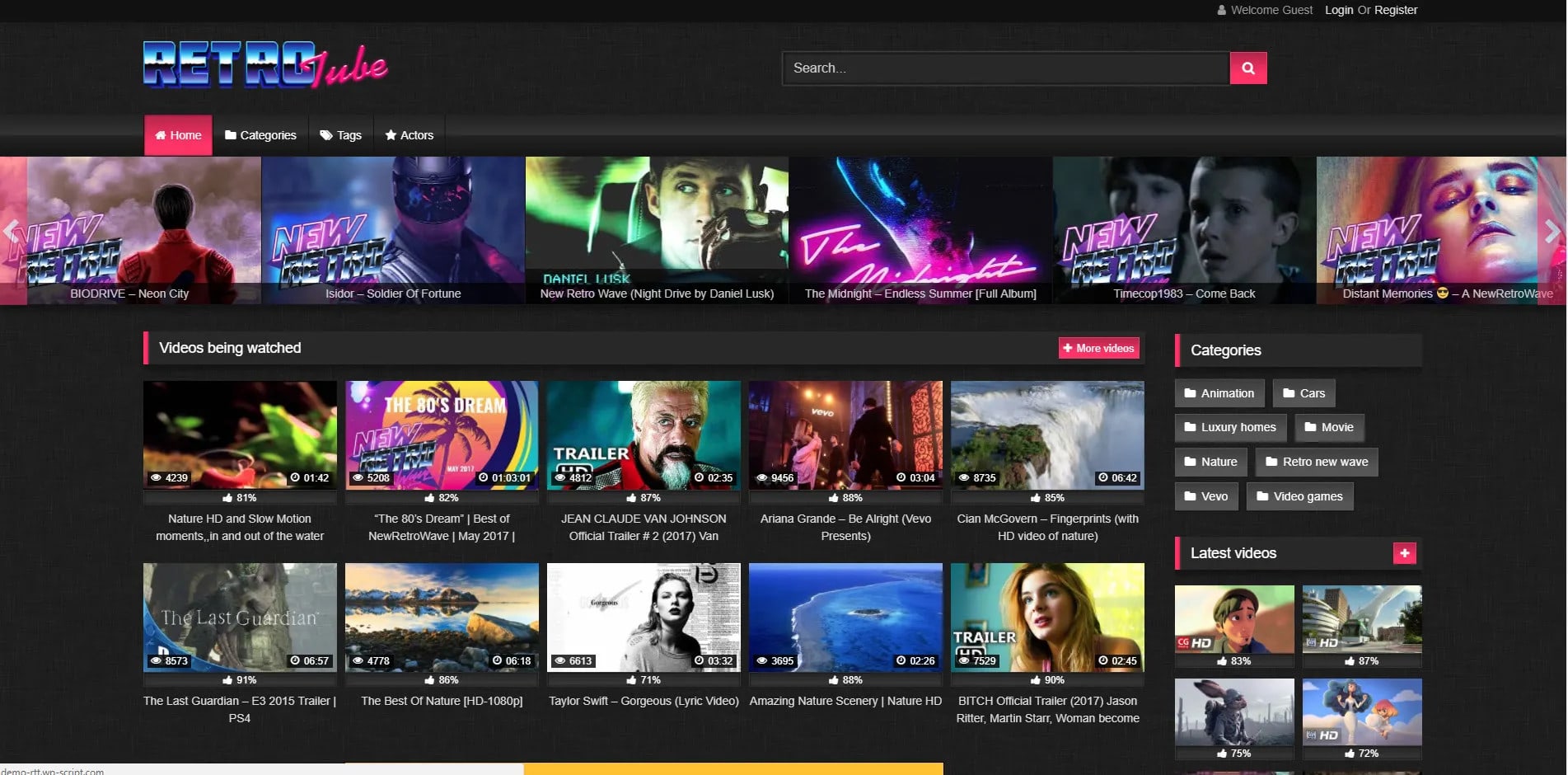This screenshot has width=1568, height=775.
Task: Select the Retro new wave category
Action: coord(1317,462)
